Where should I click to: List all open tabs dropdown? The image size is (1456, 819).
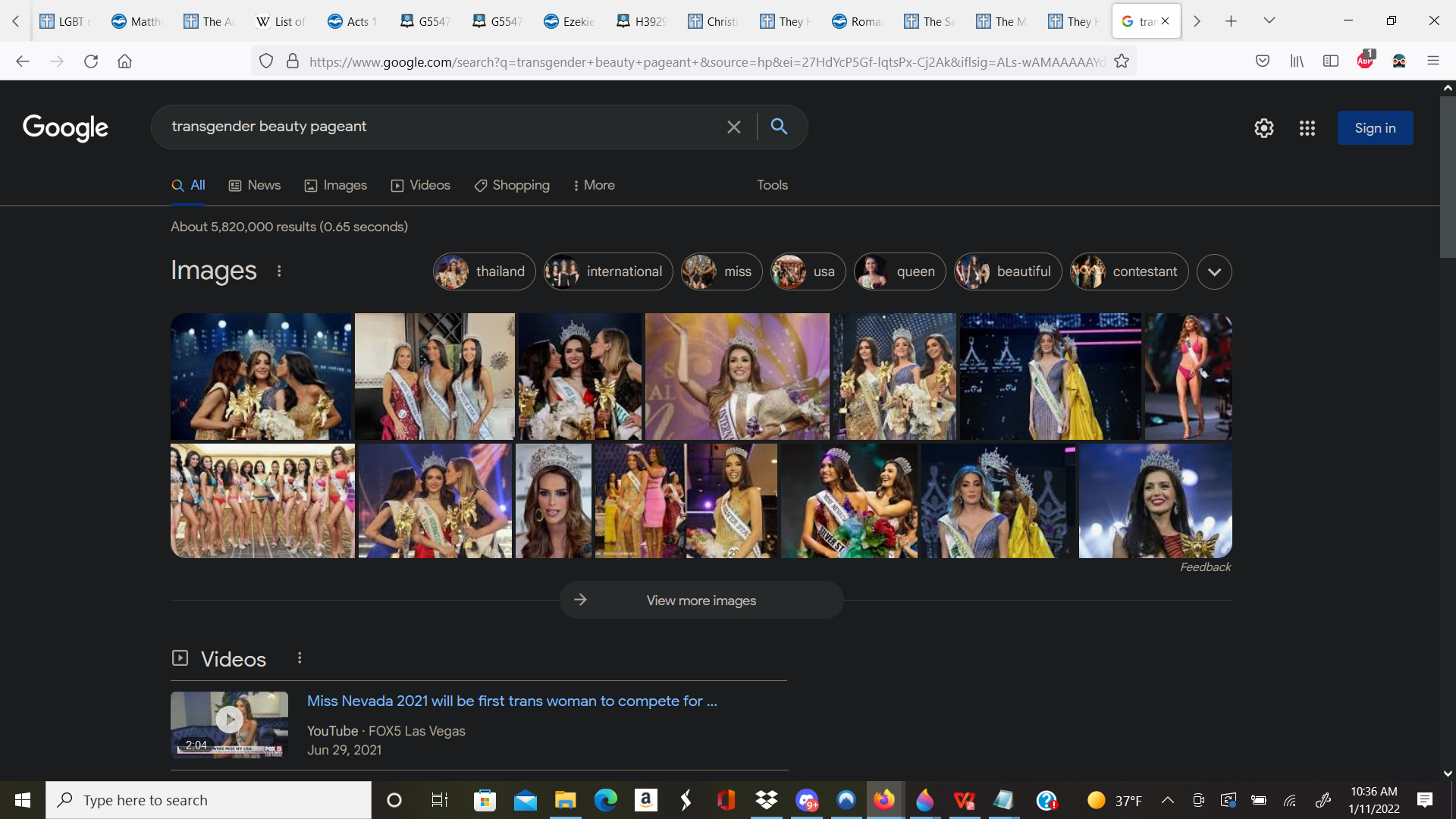click(x=1269, y=21)
